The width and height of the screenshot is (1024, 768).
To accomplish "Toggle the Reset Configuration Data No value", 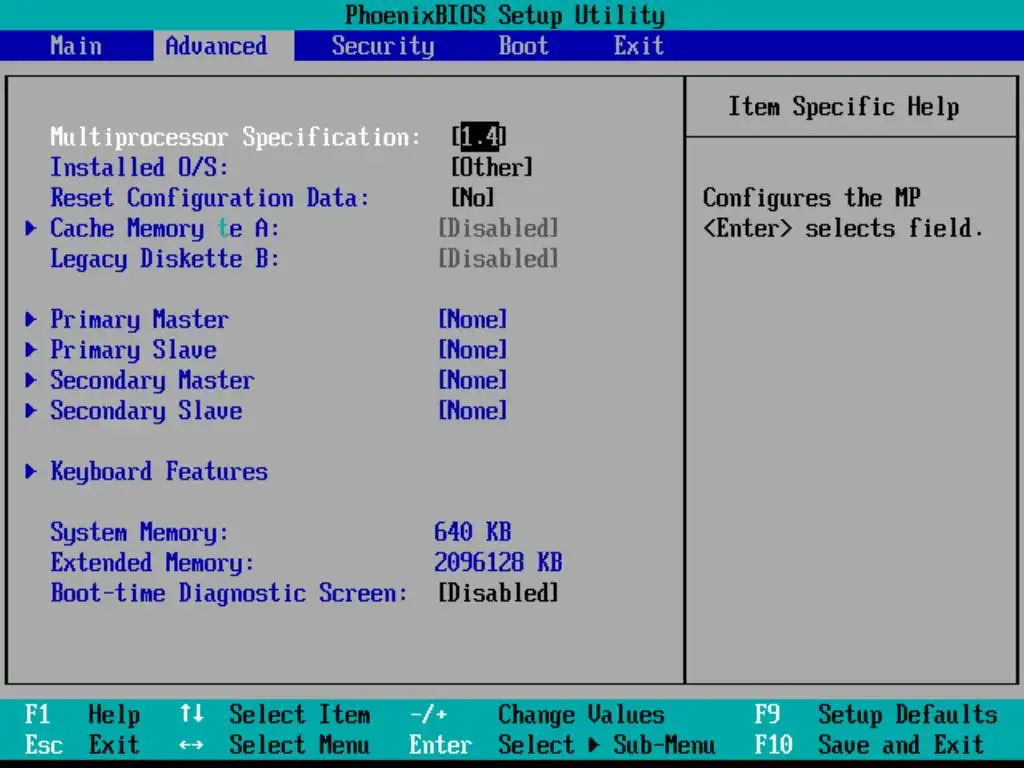I will click(473, 197).
